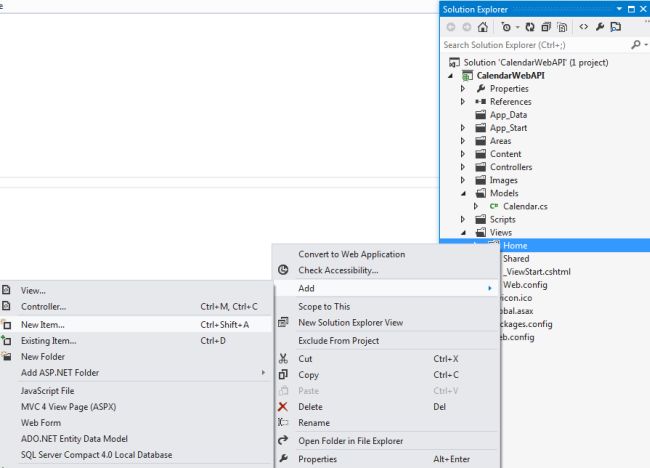Expand the Calendar.cs node

476,206
